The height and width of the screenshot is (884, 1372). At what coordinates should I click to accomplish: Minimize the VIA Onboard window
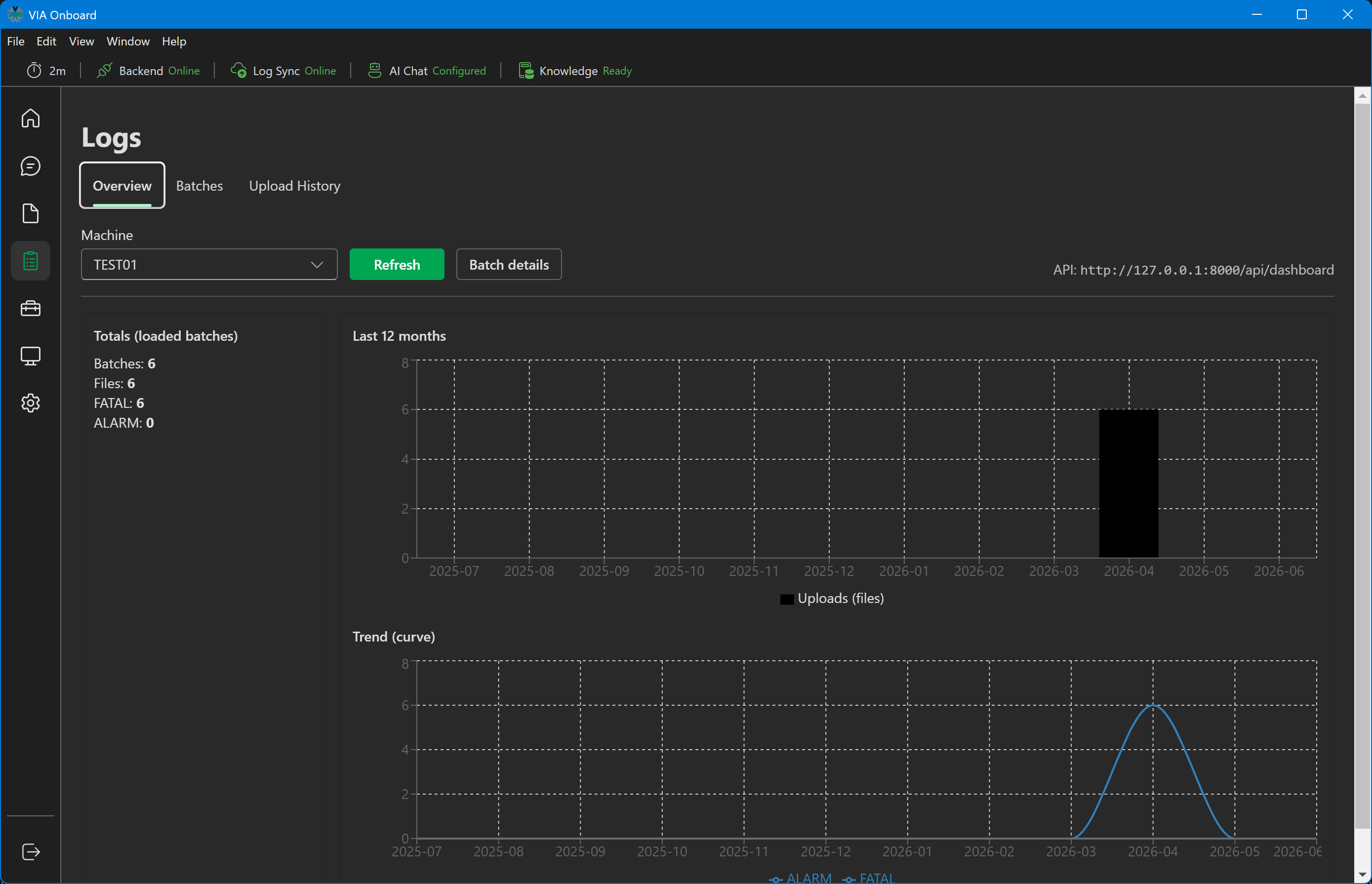[1256, 14]
